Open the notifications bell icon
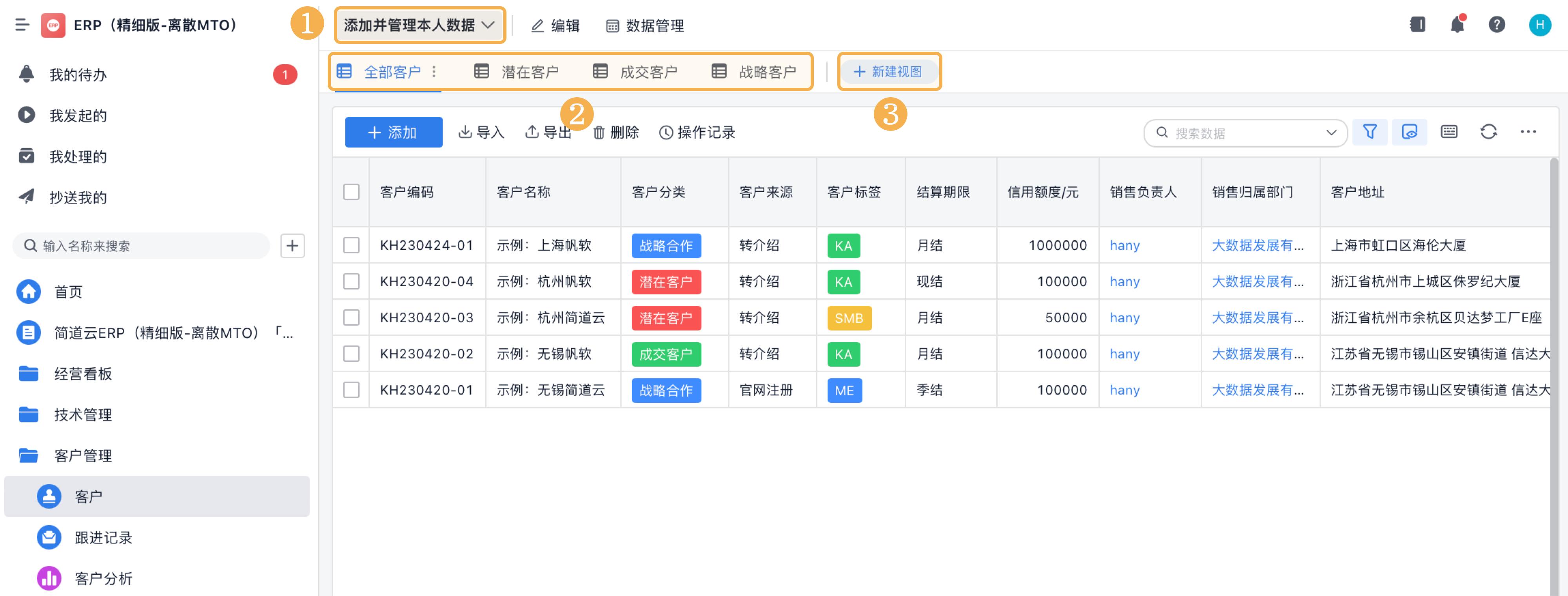This screenshot has height=596, width=1568. [1457, 24]
